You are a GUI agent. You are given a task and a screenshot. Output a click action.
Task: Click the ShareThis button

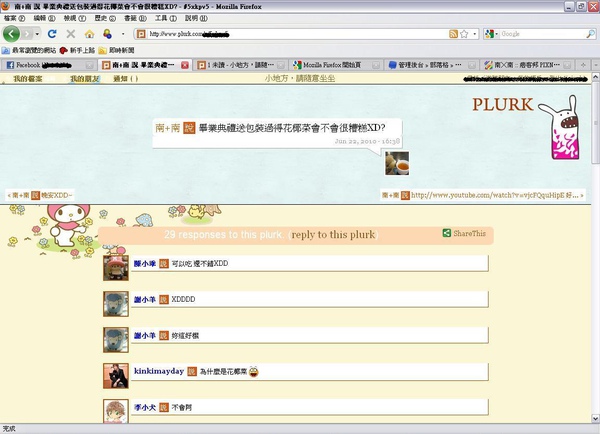point(464,233)
